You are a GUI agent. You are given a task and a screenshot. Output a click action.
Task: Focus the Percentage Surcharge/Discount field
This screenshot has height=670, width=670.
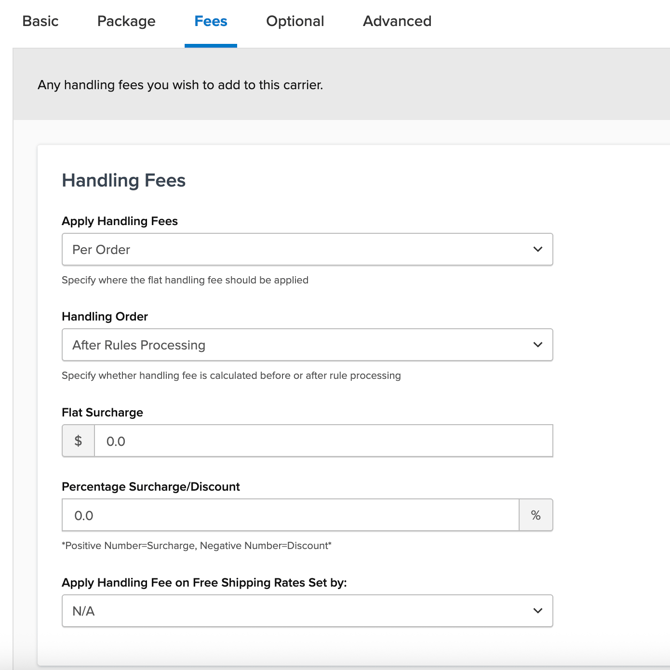click(x=290, y=516)
